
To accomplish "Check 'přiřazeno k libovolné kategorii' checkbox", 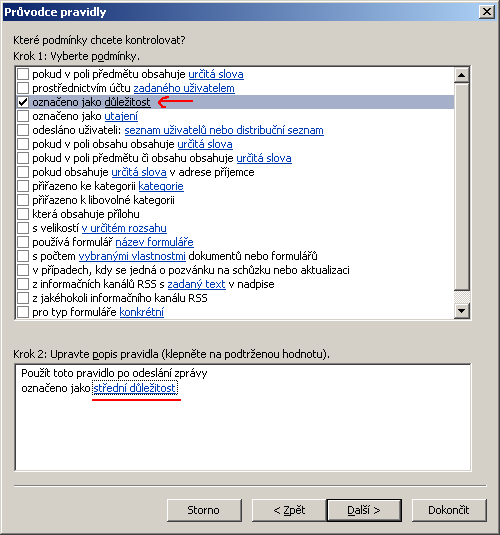I will tap(23, 200).
